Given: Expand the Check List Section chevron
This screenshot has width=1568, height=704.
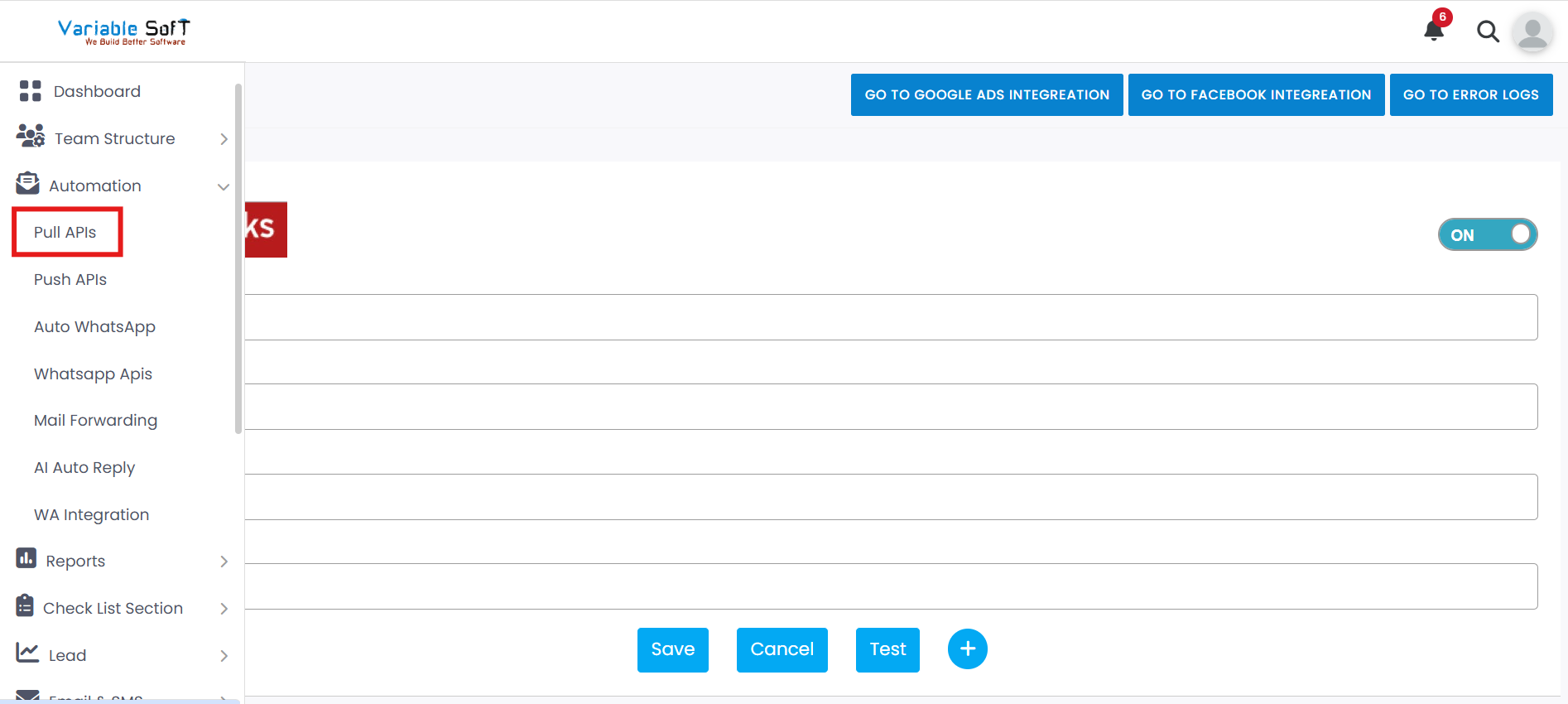Looking at the screenshot, I should 224,609.
